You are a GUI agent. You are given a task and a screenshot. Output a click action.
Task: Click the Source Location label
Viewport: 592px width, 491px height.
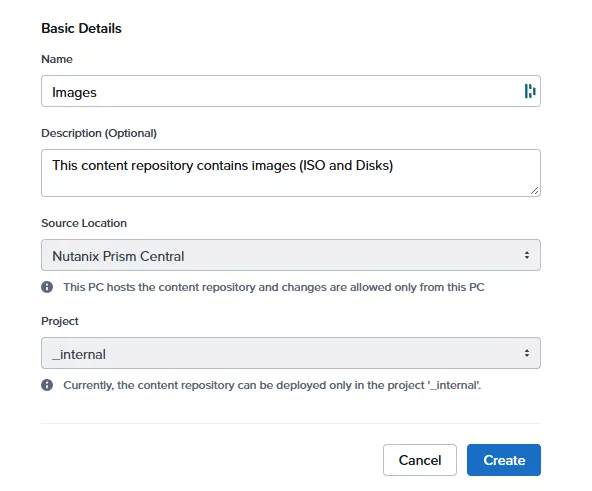tap(84, 223)
